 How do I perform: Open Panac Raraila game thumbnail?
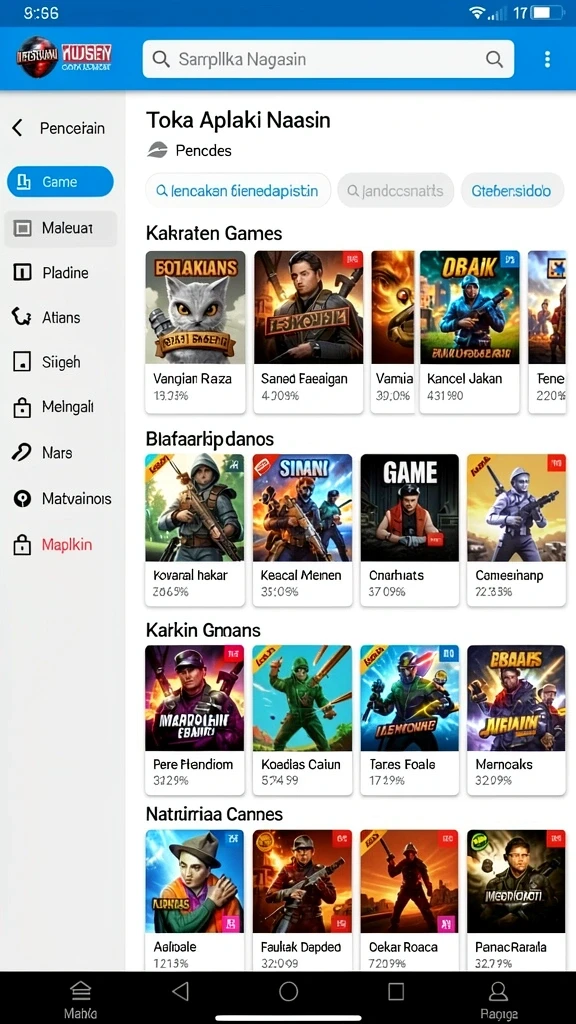(x=516, y=881)
